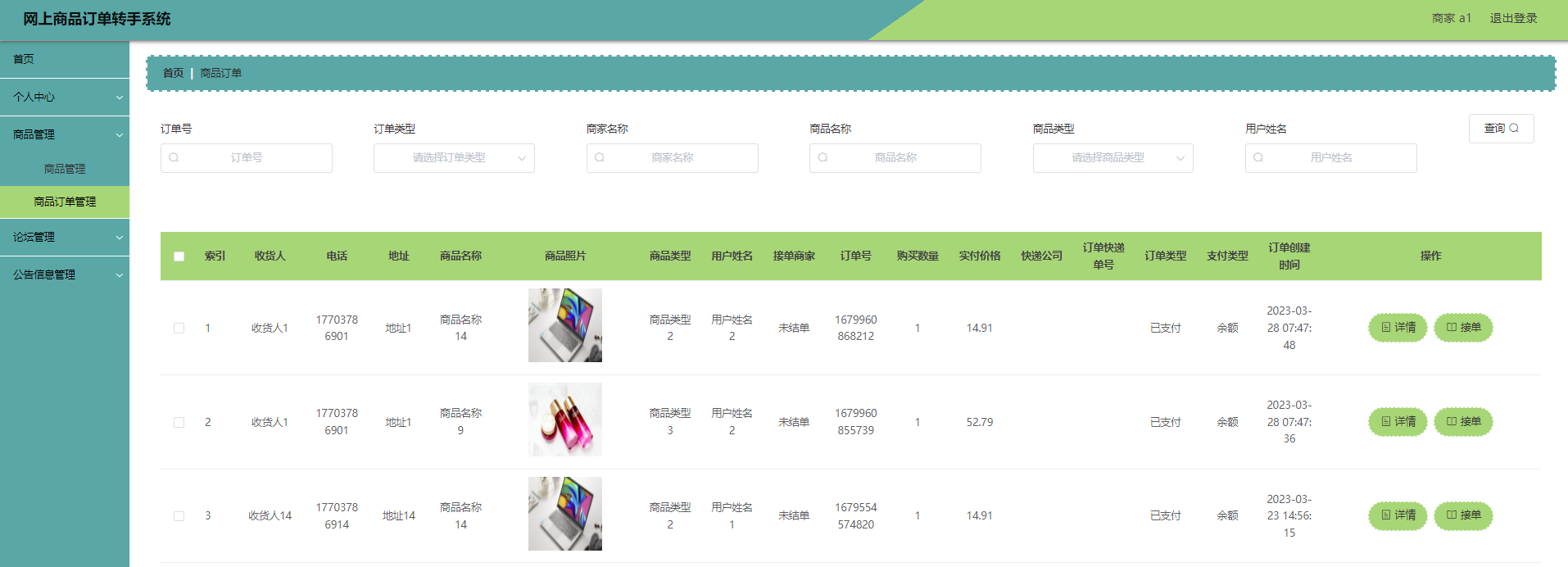The height and width of the screenshot is (567, 1568).
Task: Open the cosmetics product photo in row 2
Action: click(x=565, y=420)
